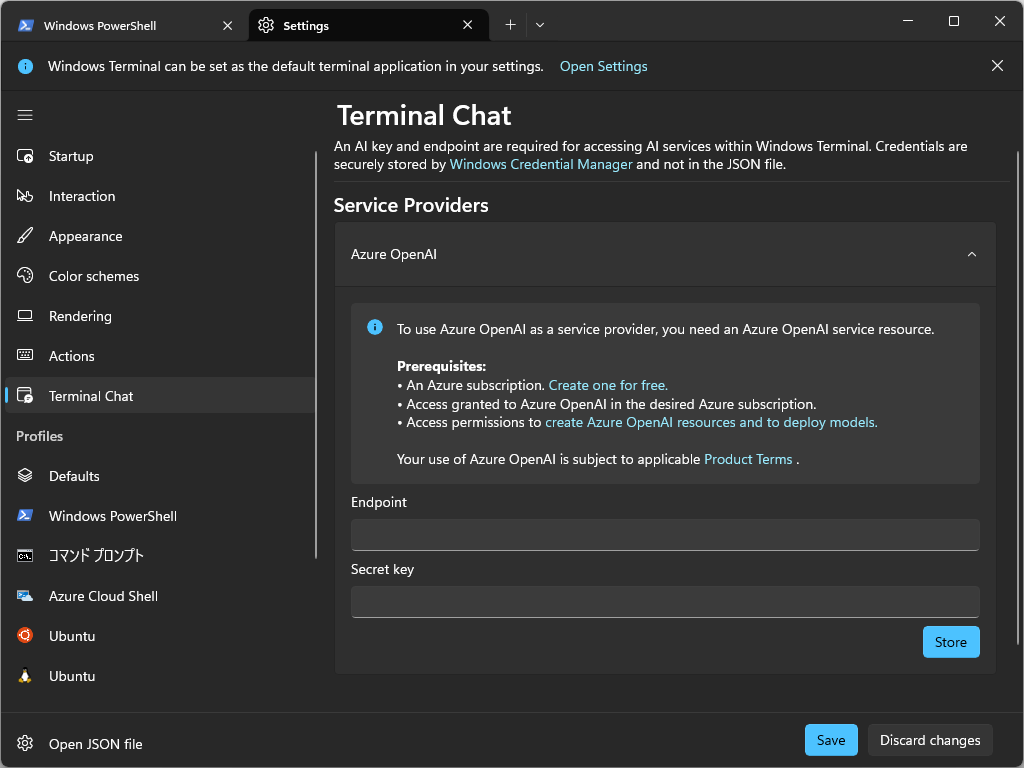Select the Actions keyboard icon
The image size is (1024, 768).
(x=26, y=356)
